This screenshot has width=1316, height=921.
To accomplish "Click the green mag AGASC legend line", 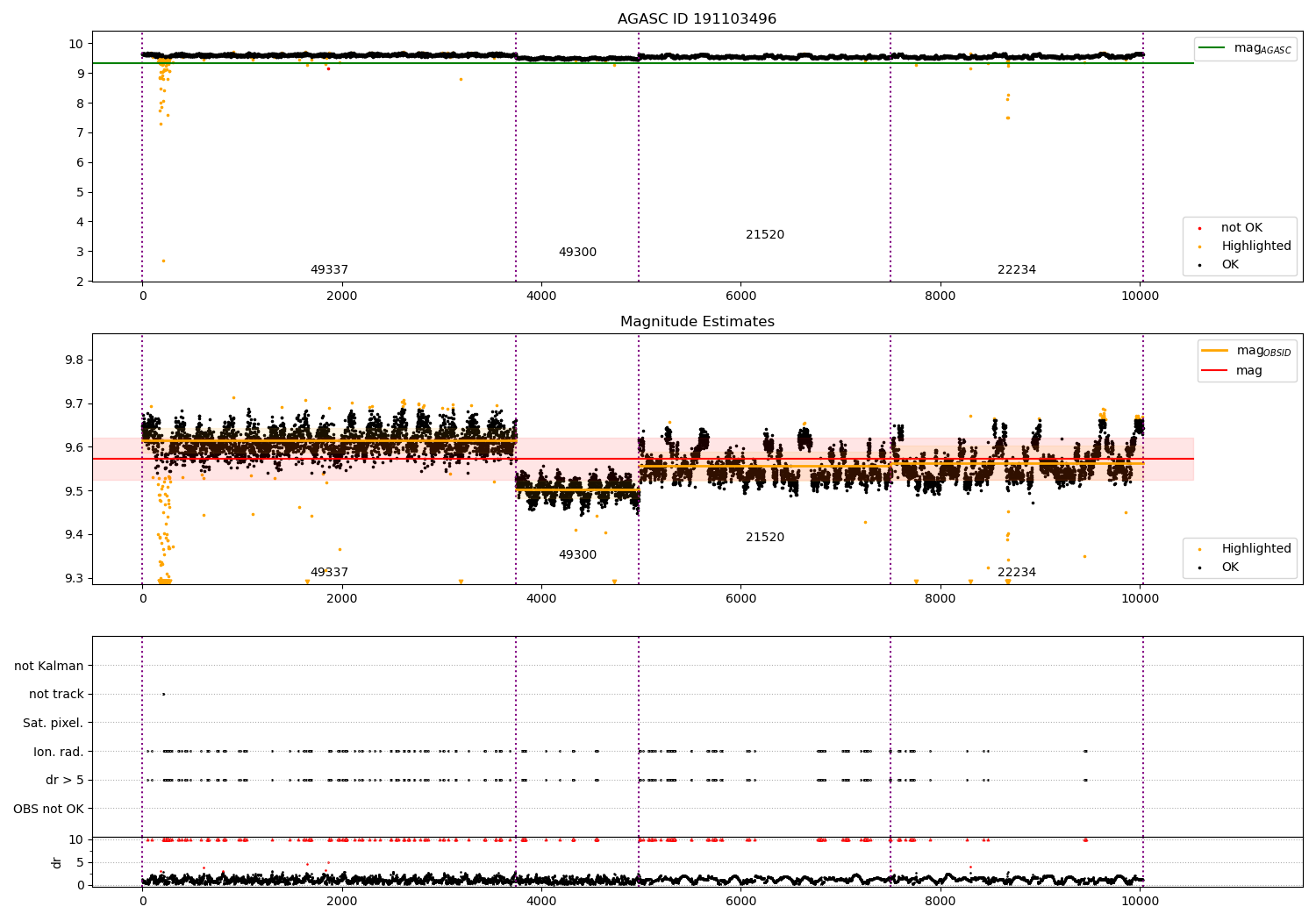I will point(1212,48).
